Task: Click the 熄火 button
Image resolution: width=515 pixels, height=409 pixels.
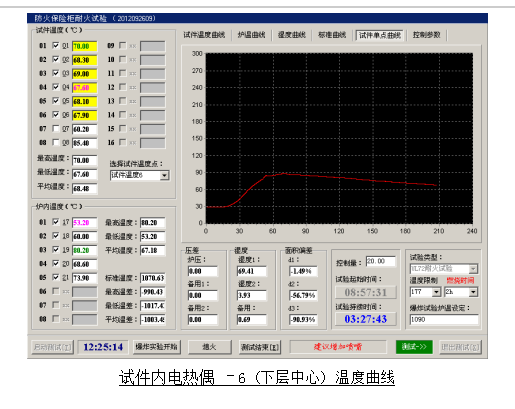Action: tap(210, 347)
